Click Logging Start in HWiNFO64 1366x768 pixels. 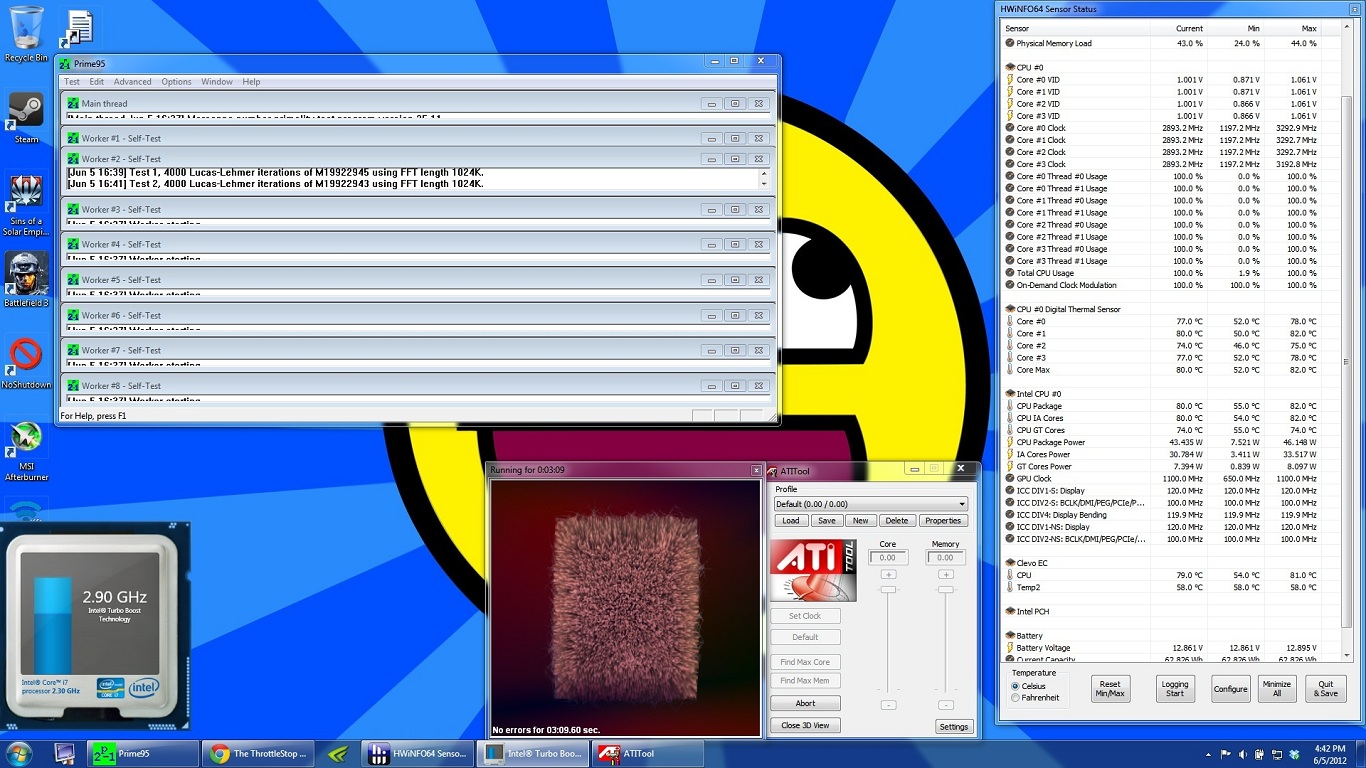(1175, 689)
